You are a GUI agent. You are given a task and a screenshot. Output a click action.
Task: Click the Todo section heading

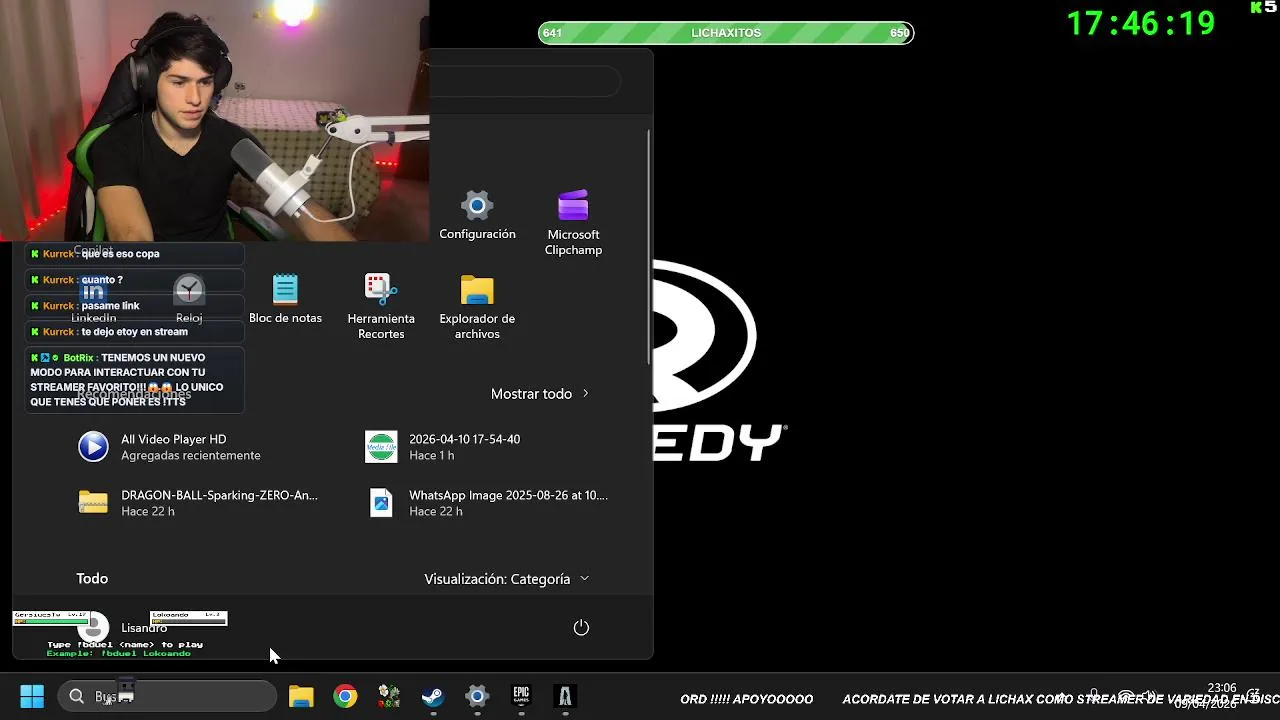92,579
